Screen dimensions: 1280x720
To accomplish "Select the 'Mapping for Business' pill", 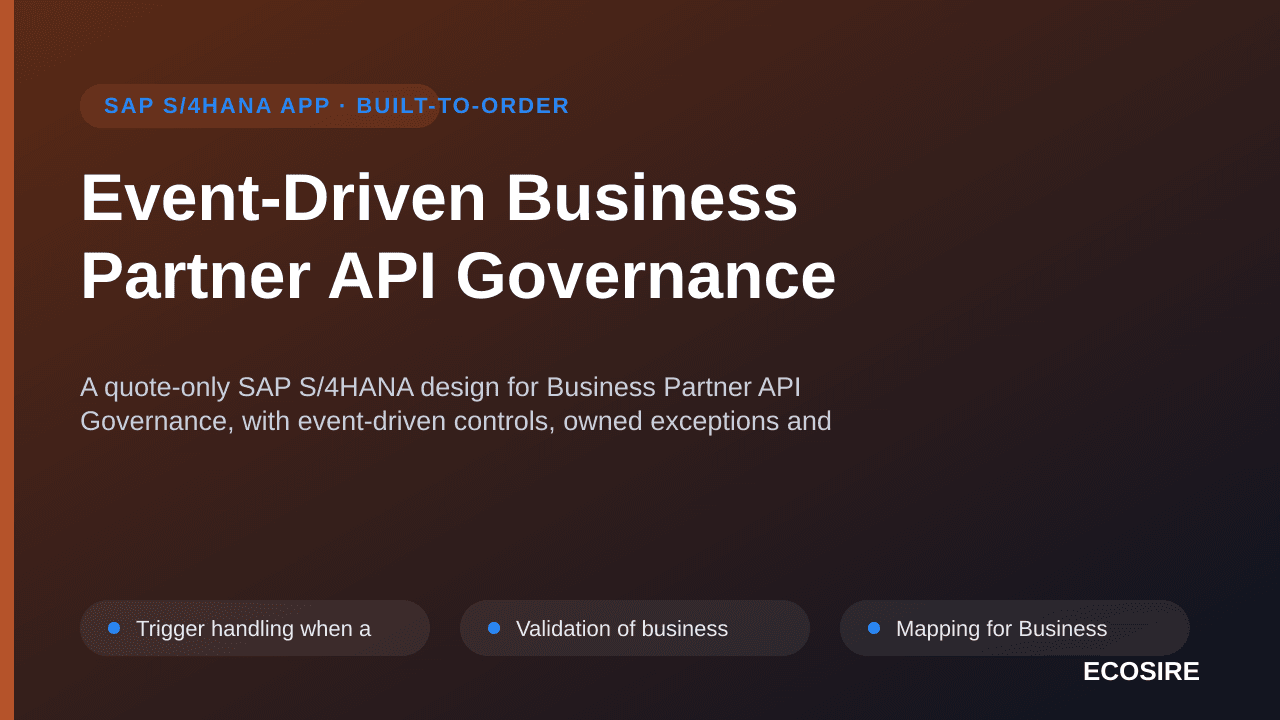I will click(1015, 628).
